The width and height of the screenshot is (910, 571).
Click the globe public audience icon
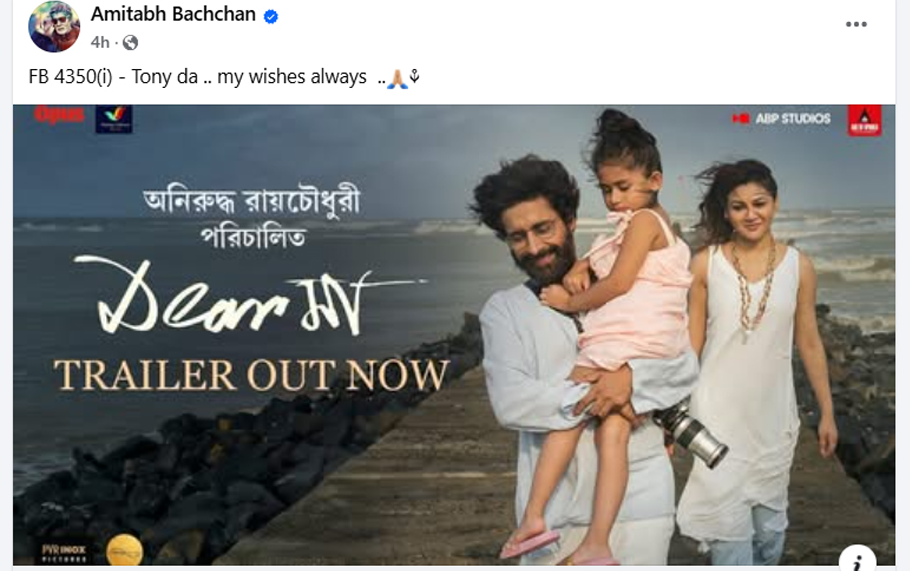[x=131, y=42]
